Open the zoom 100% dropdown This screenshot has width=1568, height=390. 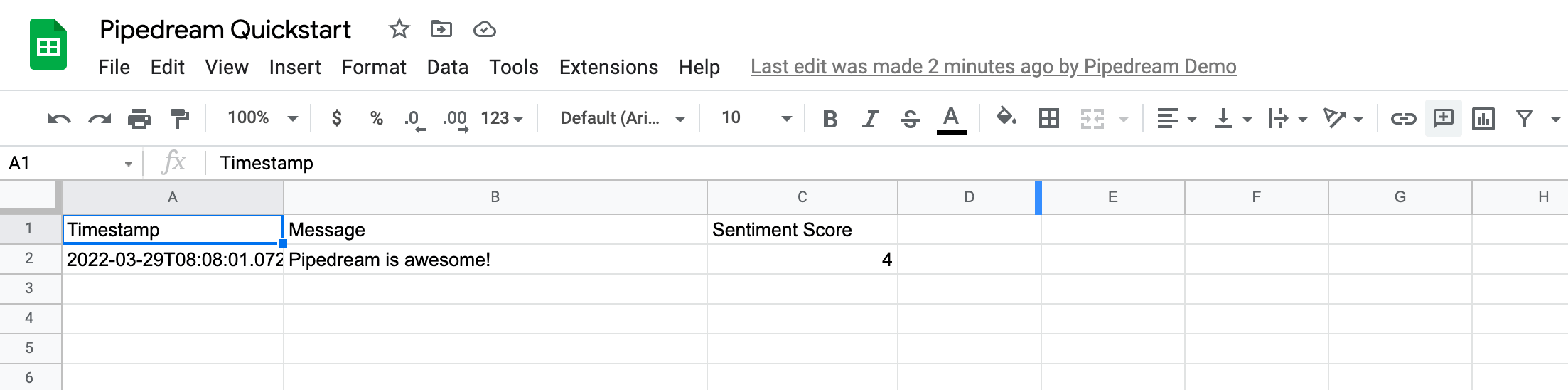point(262,118)
